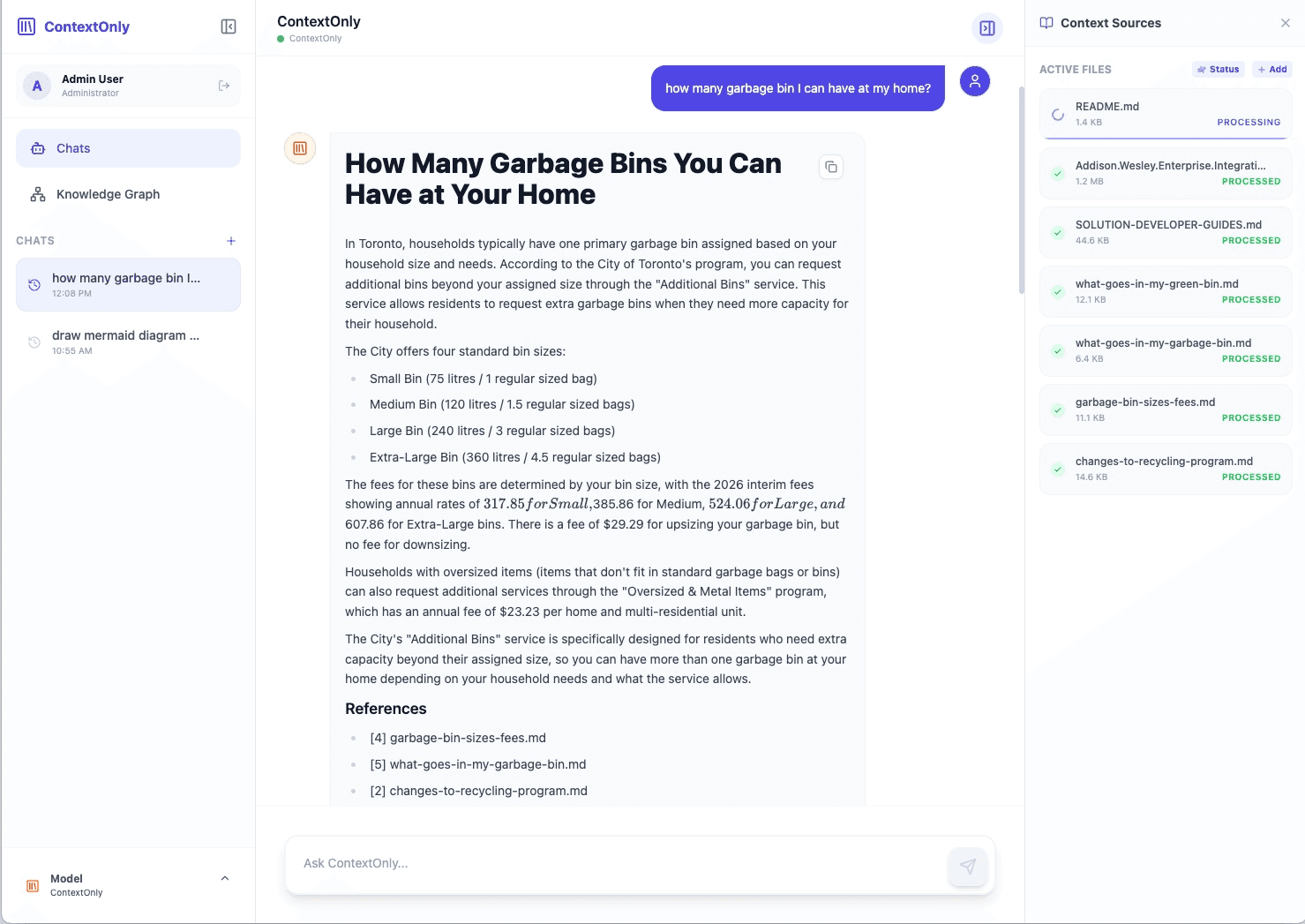The image size is (1305, 924).
Task: Open the Knowledge Graph section
Action: coord(108,194)
